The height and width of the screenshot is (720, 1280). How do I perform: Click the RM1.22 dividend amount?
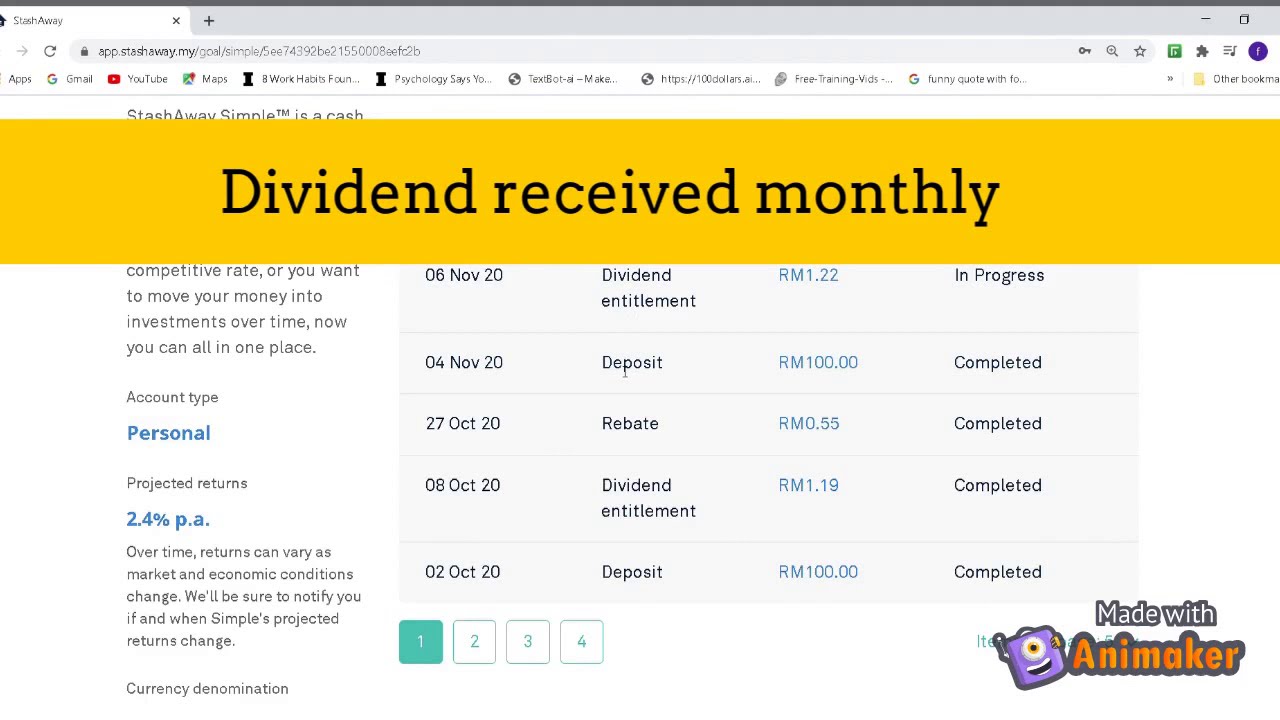click(808, 275)
